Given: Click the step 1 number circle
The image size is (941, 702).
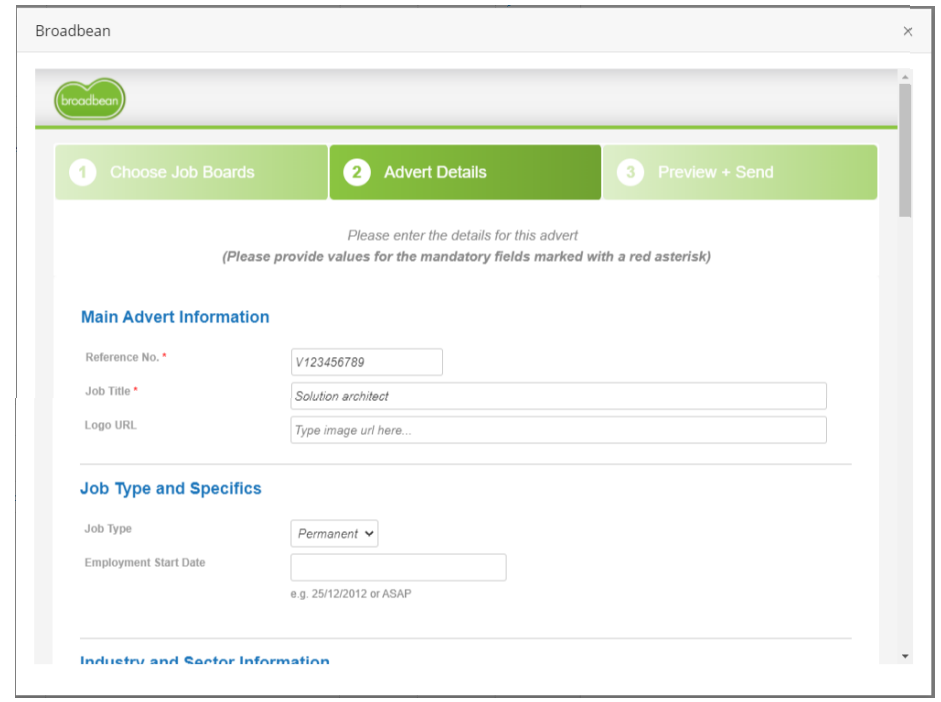Looking at the screenshot, I should 83,172.
